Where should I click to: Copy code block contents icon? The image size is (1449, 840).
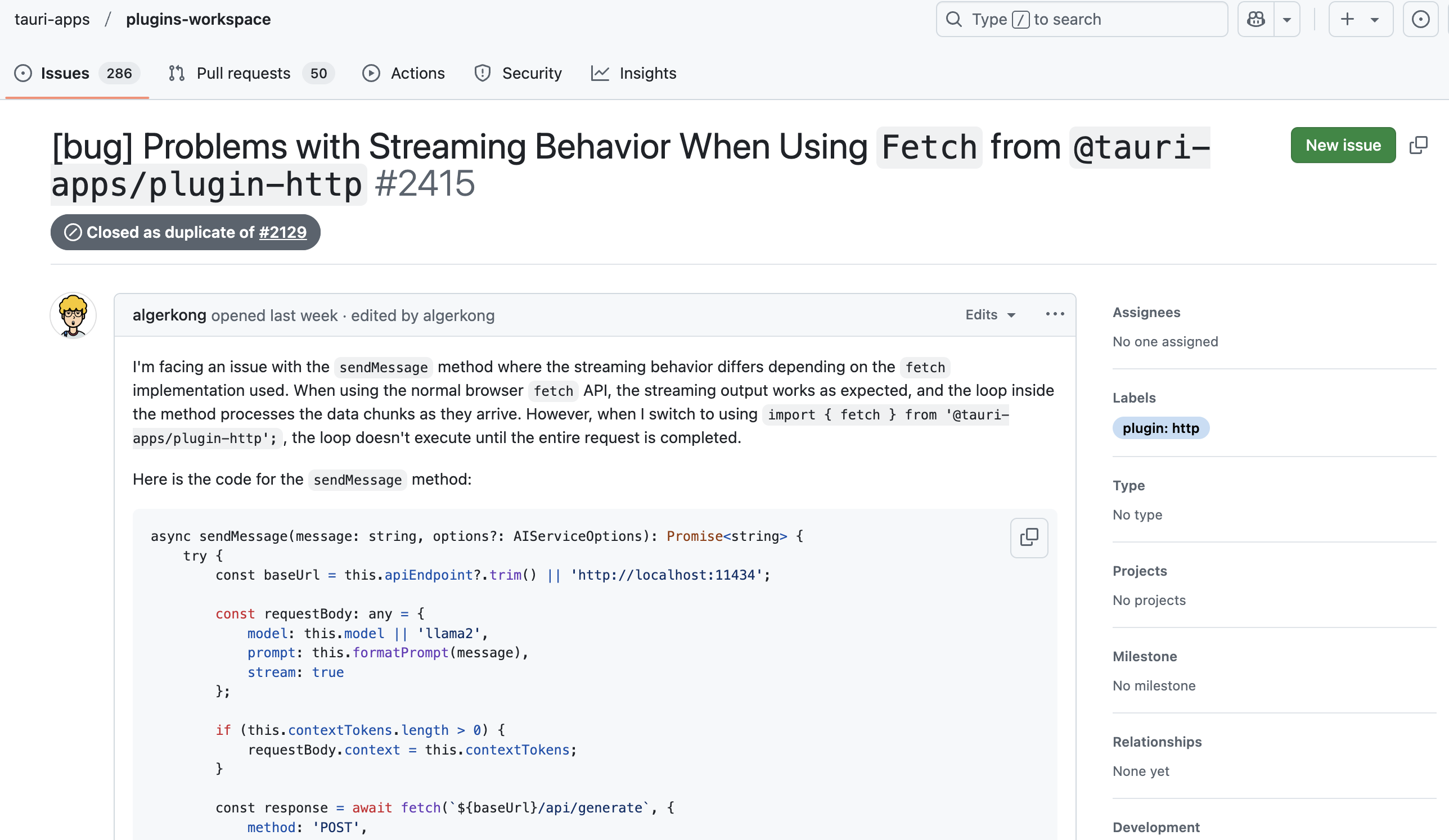coord(1029,538)
